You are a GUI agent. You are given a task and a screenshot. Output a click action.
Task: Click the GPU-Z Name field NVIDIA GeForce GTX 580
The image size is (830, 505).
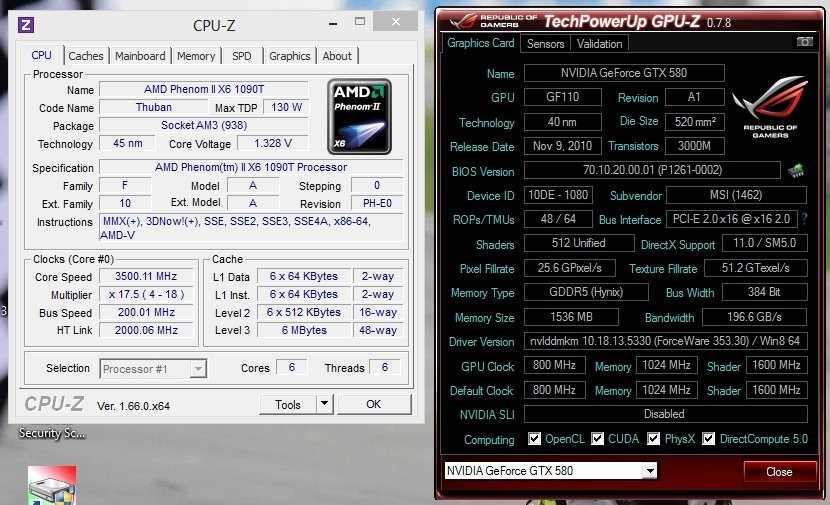coord(624,73)
